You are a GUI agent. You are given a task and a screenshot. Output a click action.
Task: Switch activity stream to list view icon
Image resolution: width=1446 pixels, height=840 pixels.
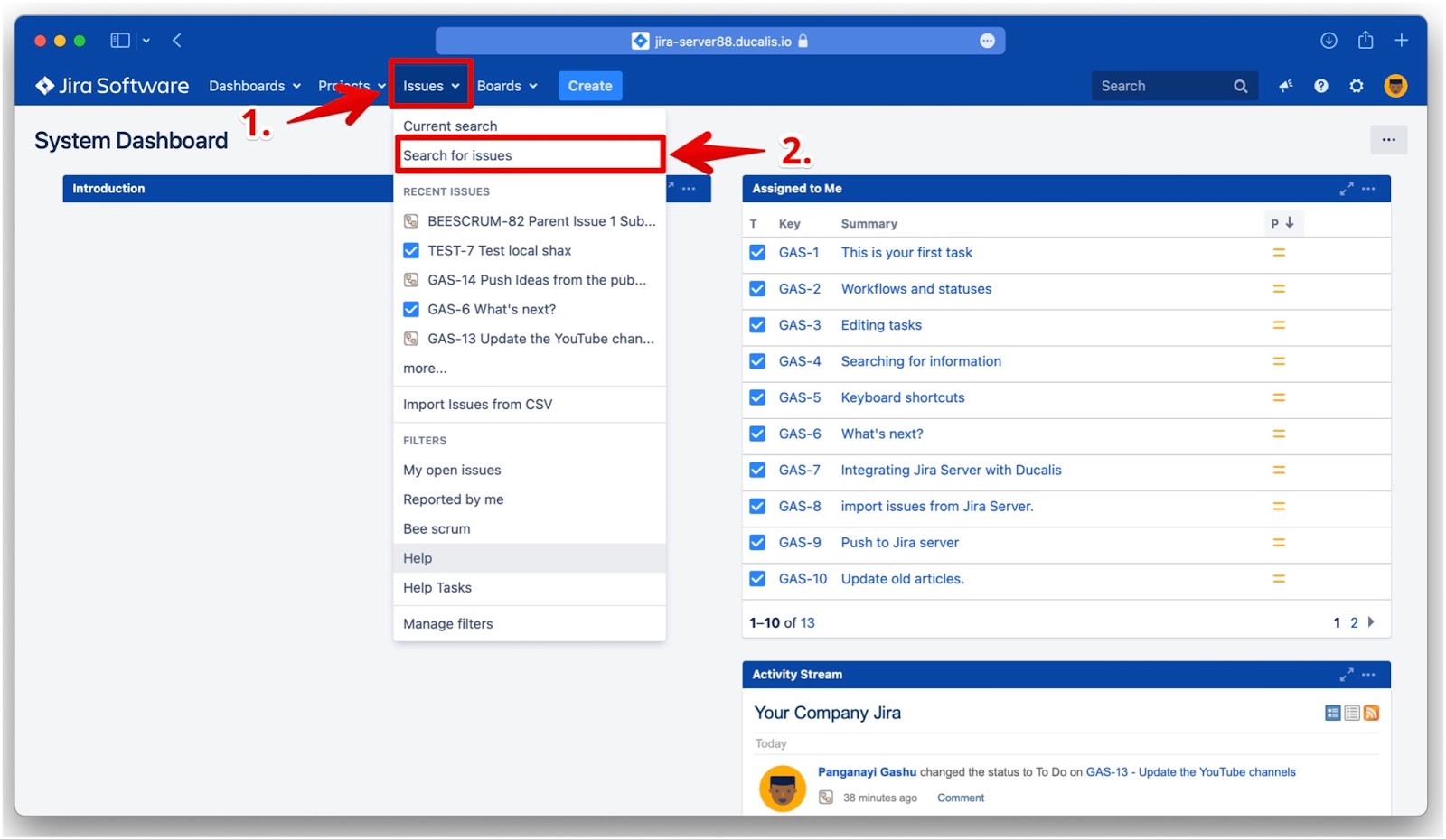pyautogui.click(x=1352, y=713)
